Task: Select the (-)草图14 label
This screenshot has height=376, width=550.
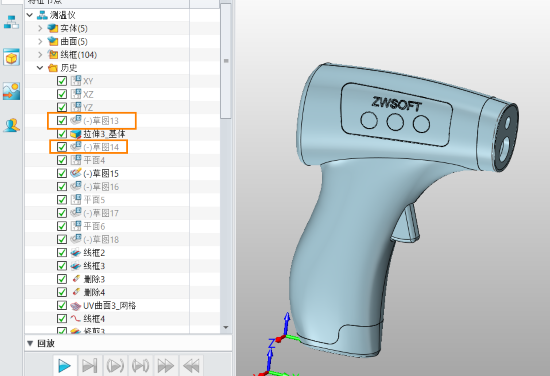Action: tap(101, 147)
